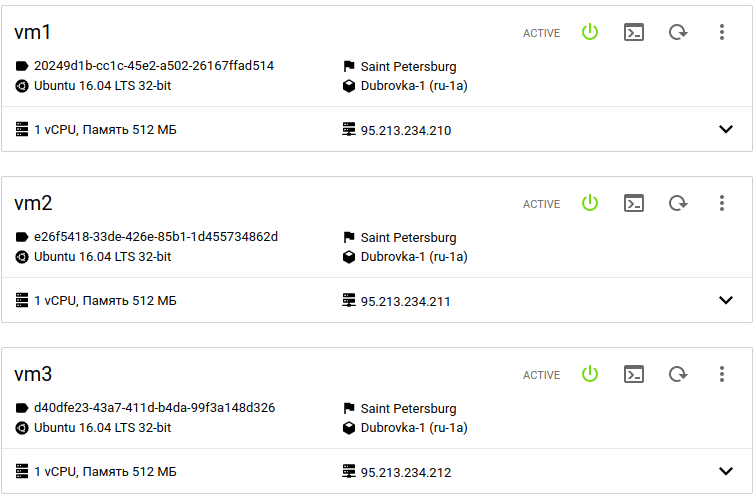Click the vm1 server name
This screenshot has height=497, width=756.
[x=33, y=32]
